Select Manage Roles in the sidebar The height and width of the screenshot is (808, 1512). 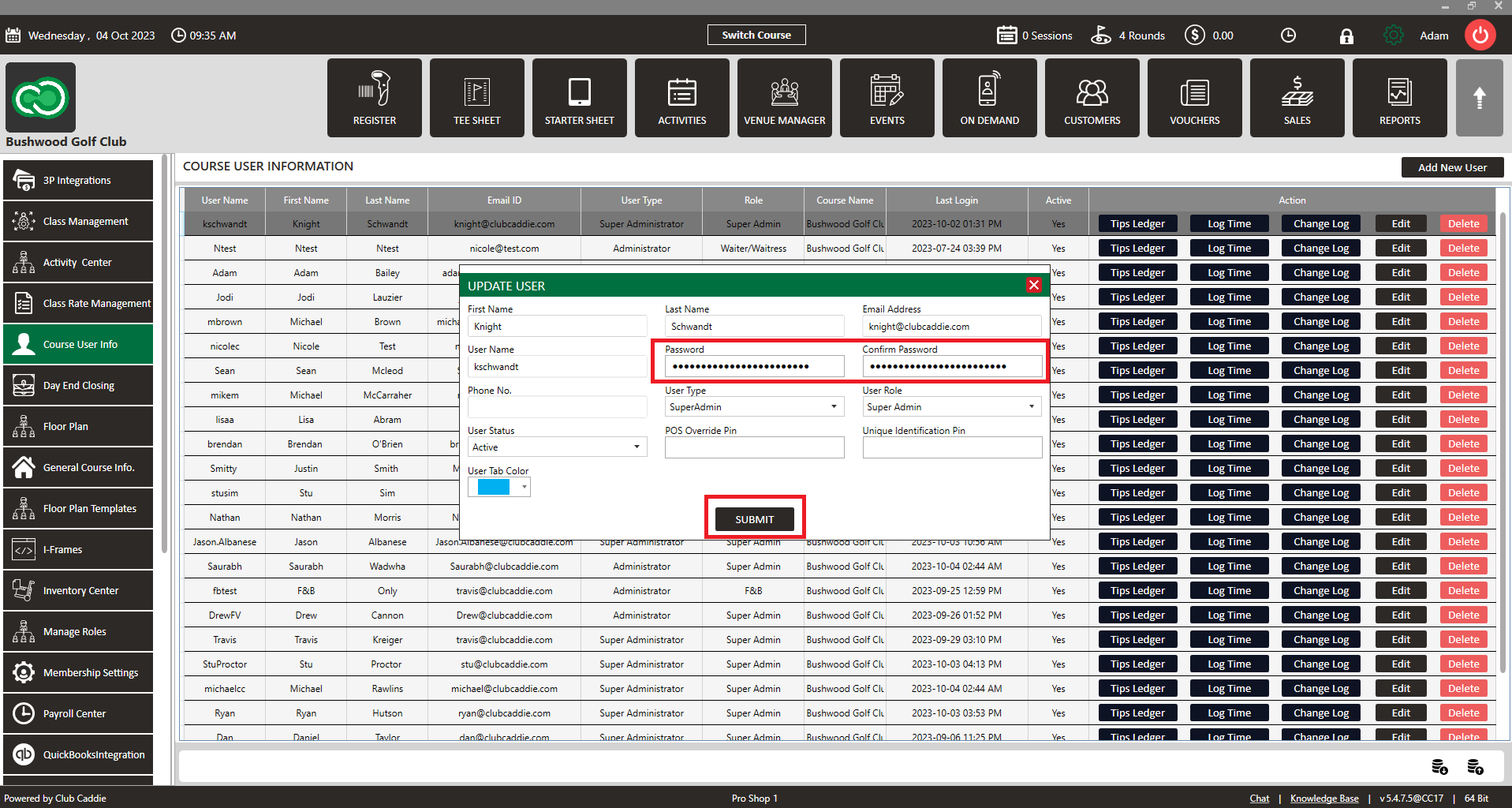(78, 631)
